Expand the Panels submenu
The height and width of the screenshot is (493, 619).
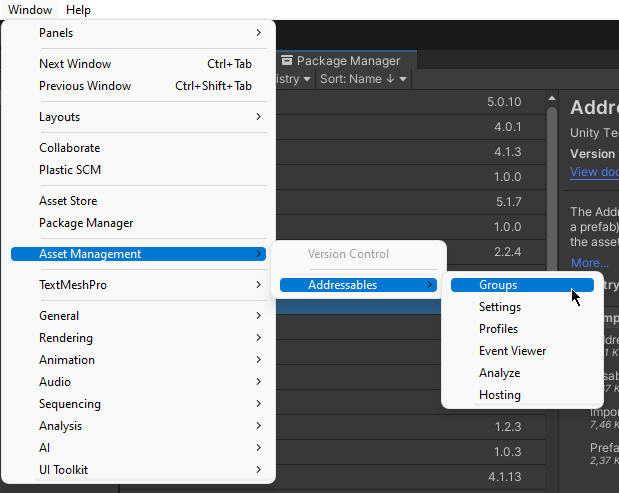139,33
